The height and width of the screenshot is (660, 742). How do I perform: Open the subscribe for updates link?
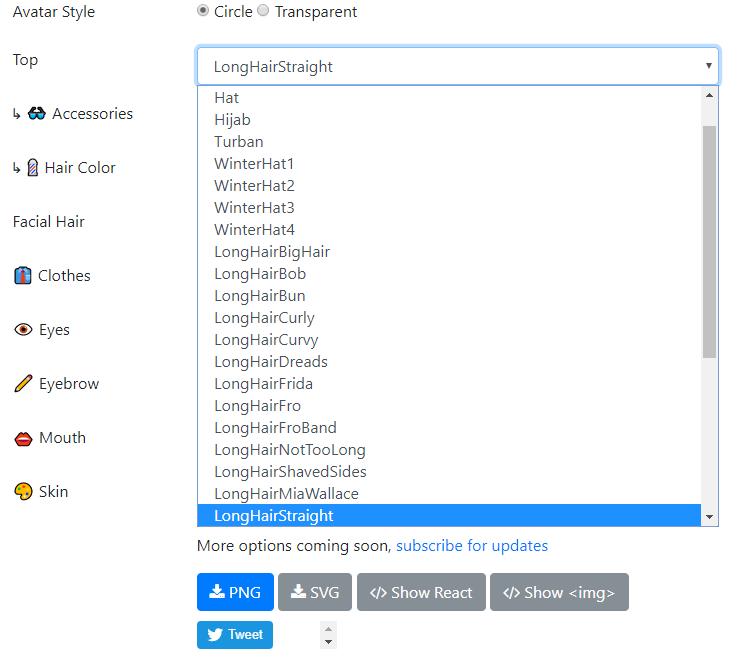point(472,546)
